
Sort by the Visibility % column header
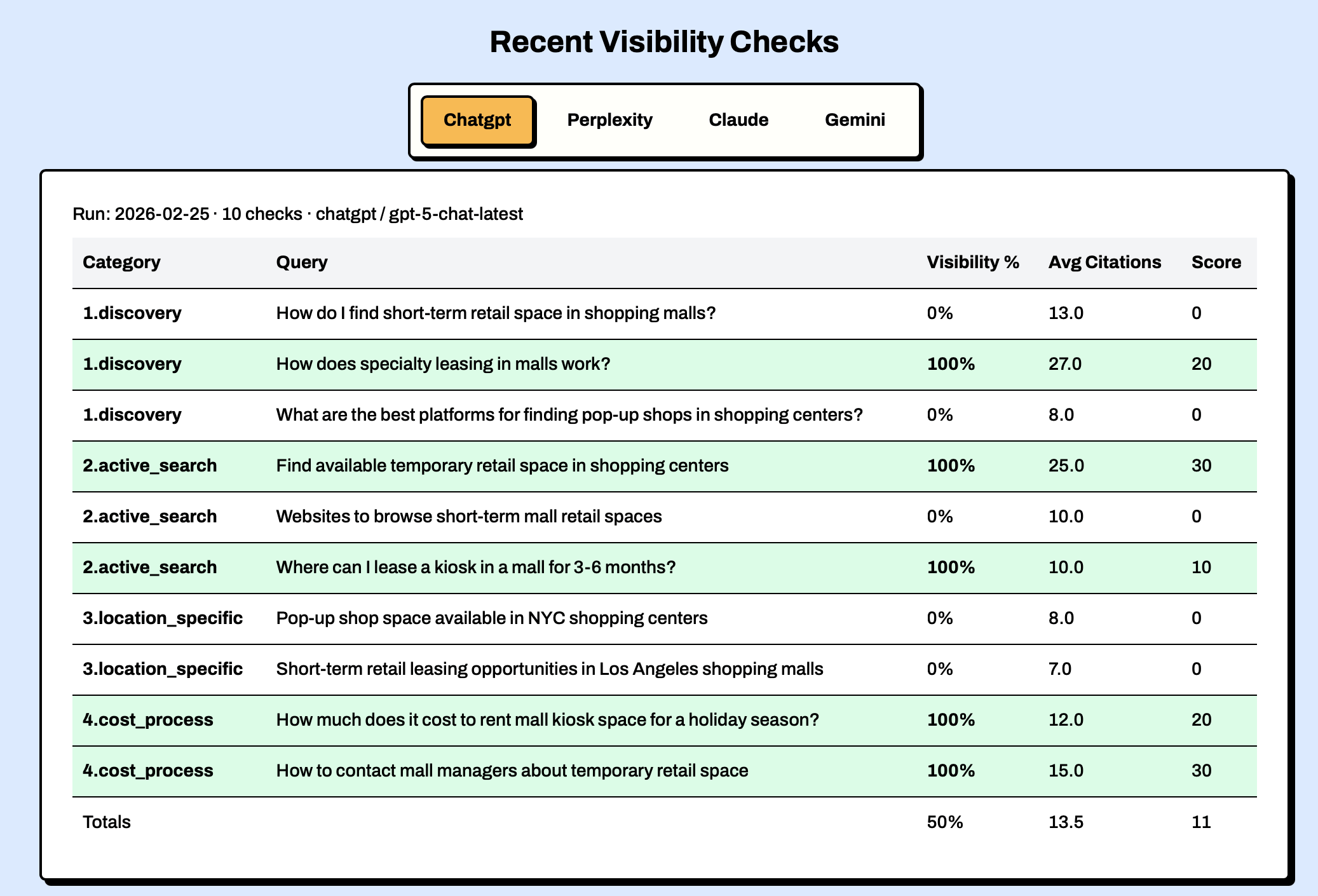(972, 262)
